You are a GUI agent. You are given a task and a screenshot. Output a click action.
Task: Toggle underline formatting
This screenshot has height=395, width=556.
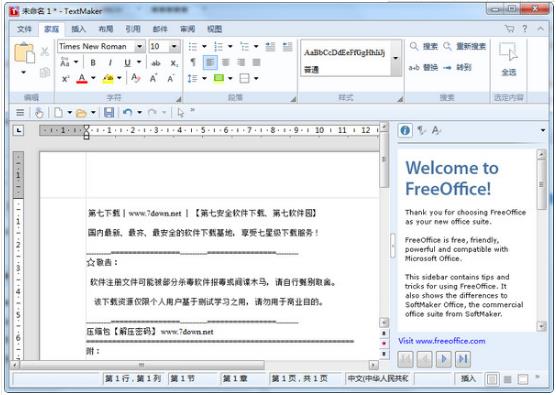pos(127,63)
